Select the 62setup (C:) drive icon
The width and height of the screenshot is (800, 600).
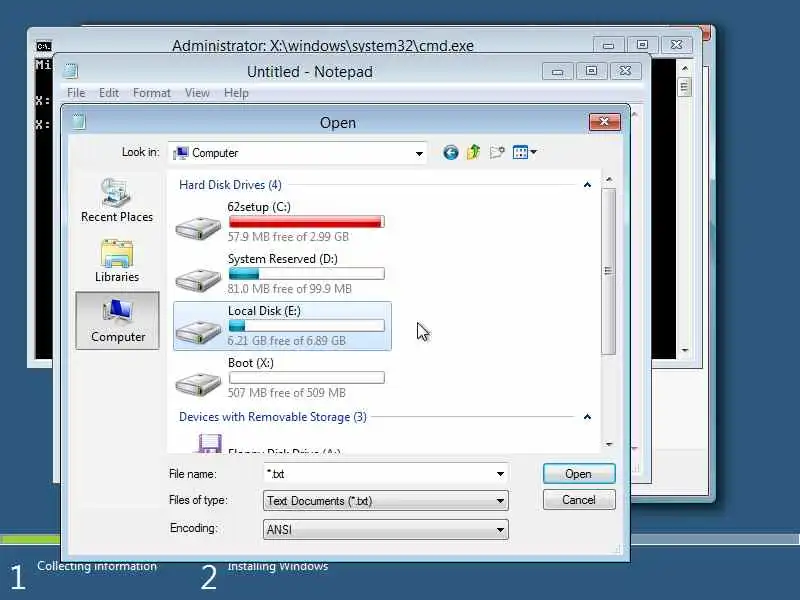click(x=198, y=228)
